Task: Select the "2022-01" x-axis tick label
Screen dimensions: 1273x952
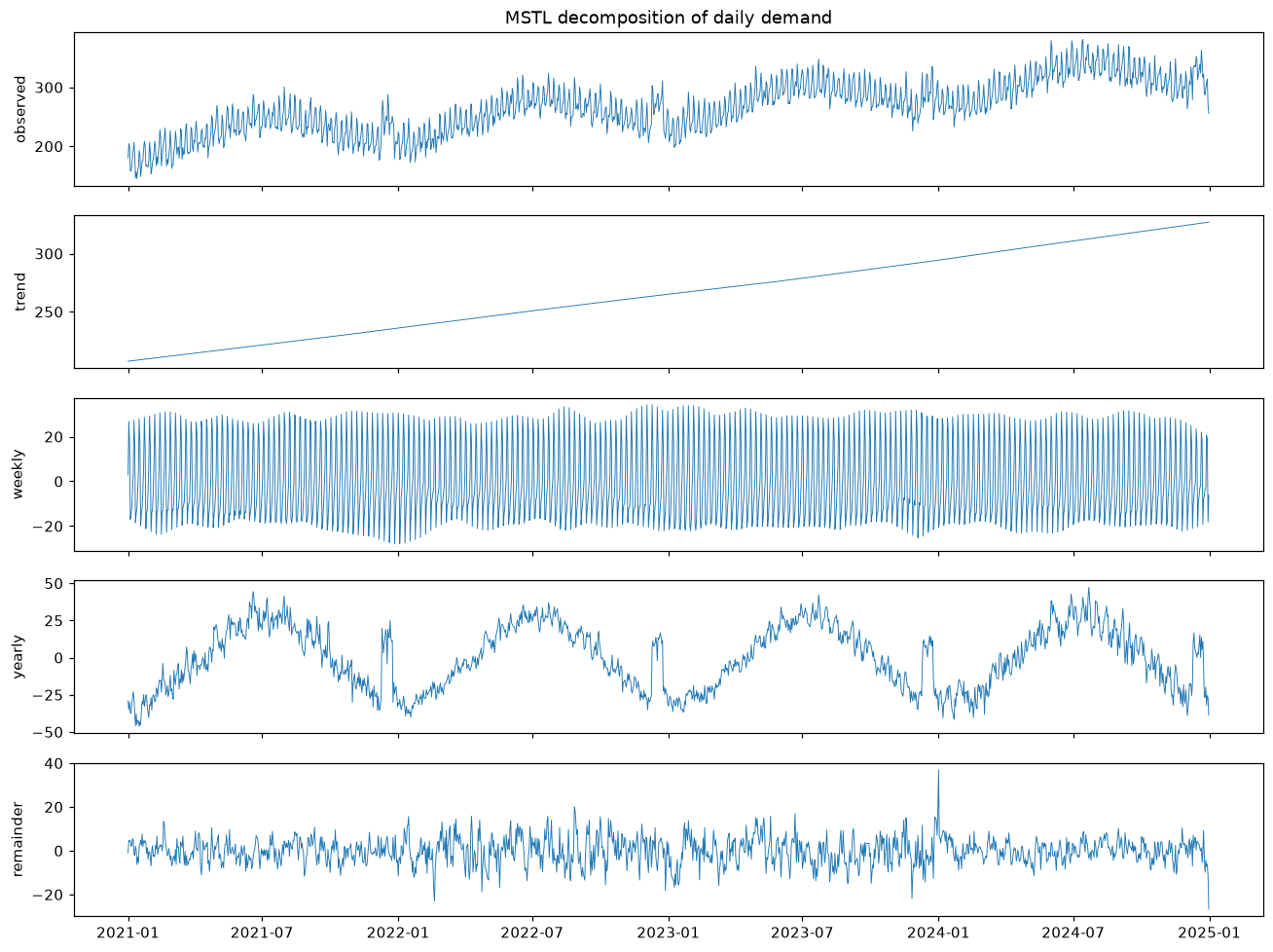Action: (x=398, y=933)
